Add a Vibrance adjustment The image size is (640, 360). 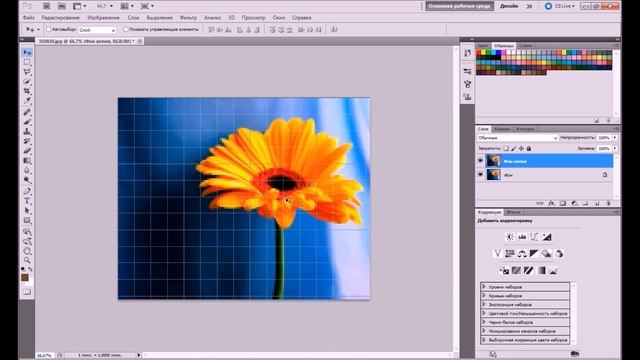[497, 253]
